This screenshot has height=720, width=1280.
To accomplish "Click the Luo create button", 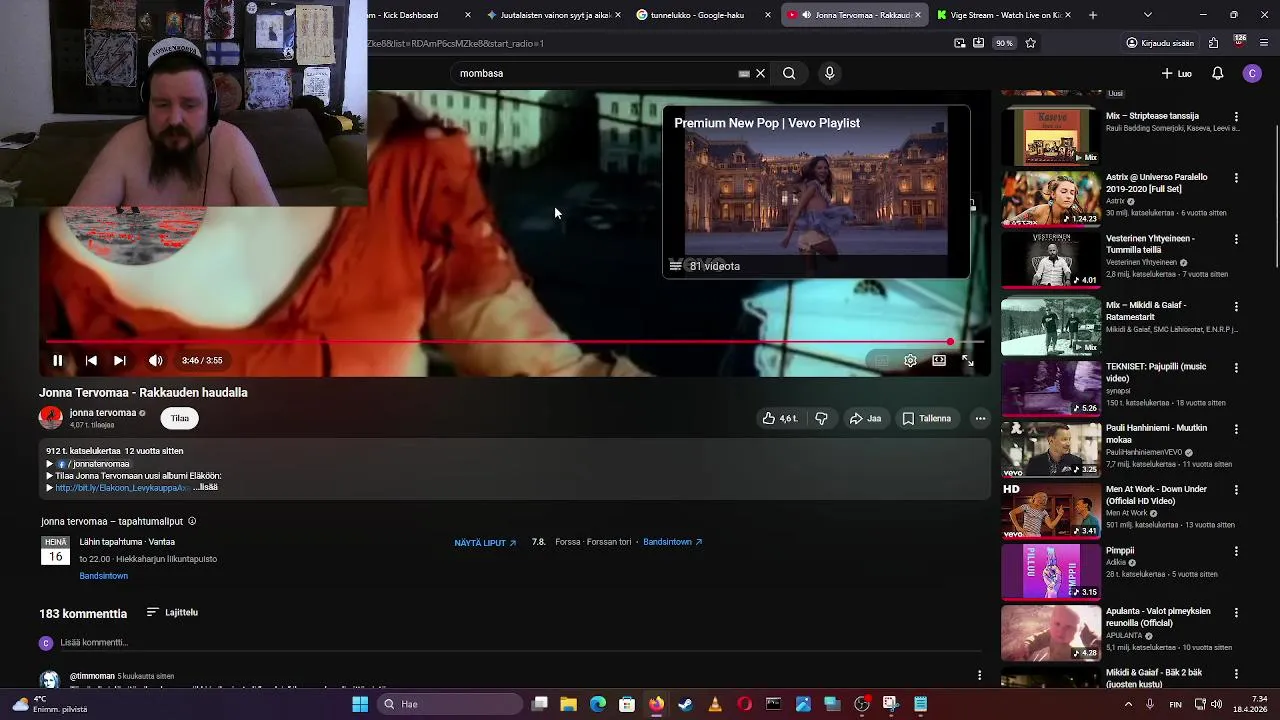I will (x=1176, y=73).
